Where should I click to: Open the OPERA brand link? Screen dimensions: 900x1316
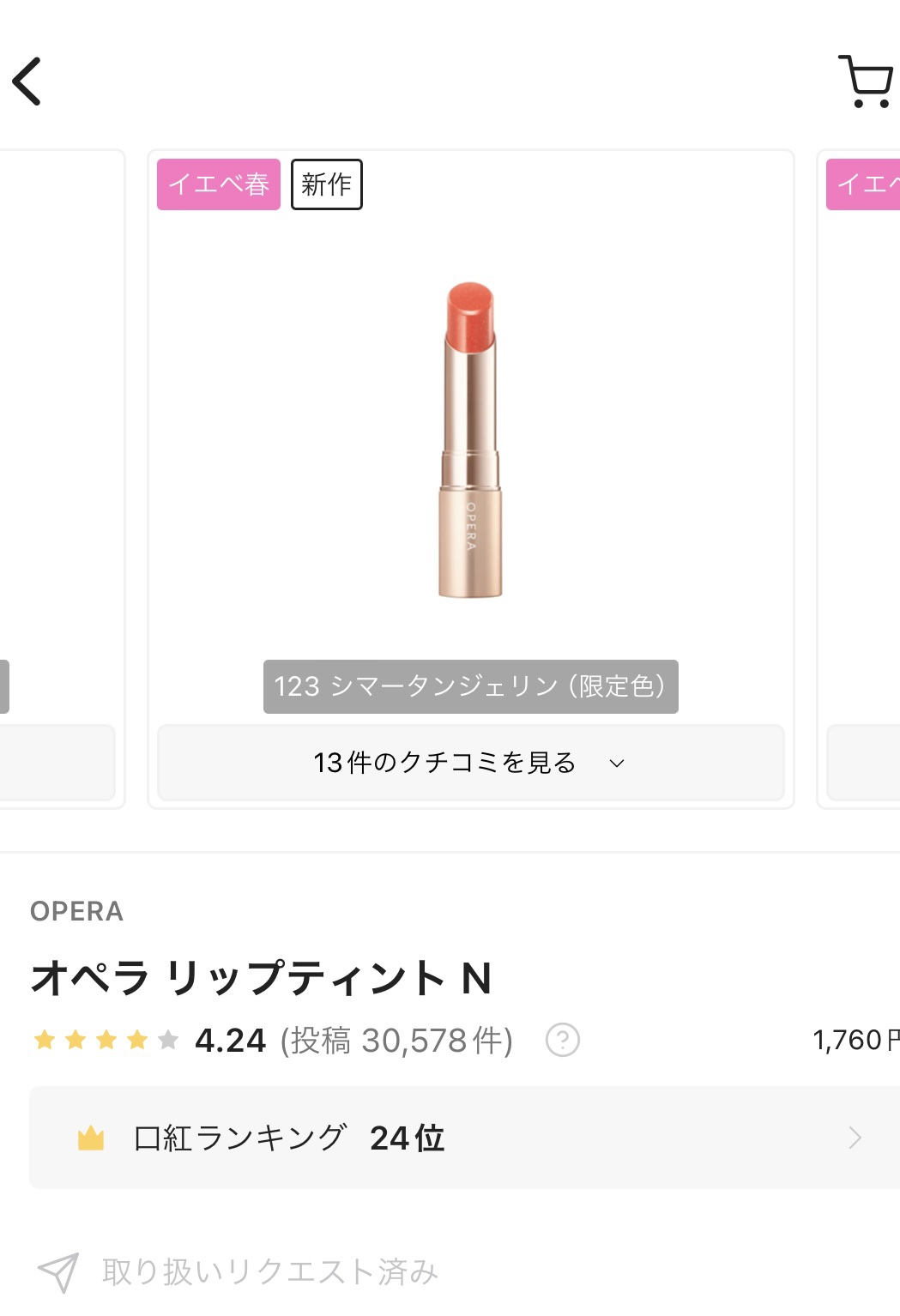pos(77,911)
